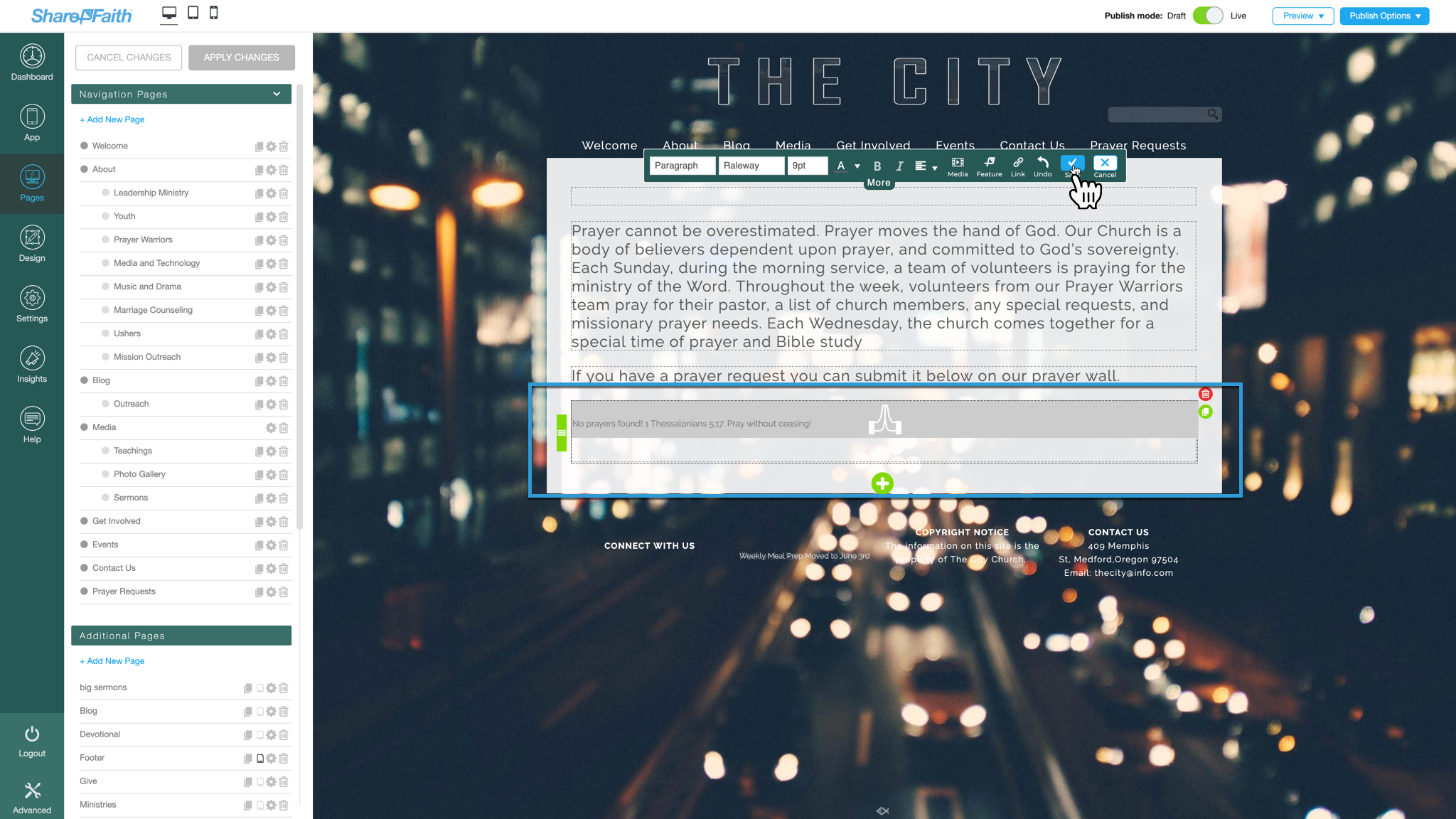1456x819 pixels.
Task: Go to Contact Us in site navigation
Action: coord(1032,146)
